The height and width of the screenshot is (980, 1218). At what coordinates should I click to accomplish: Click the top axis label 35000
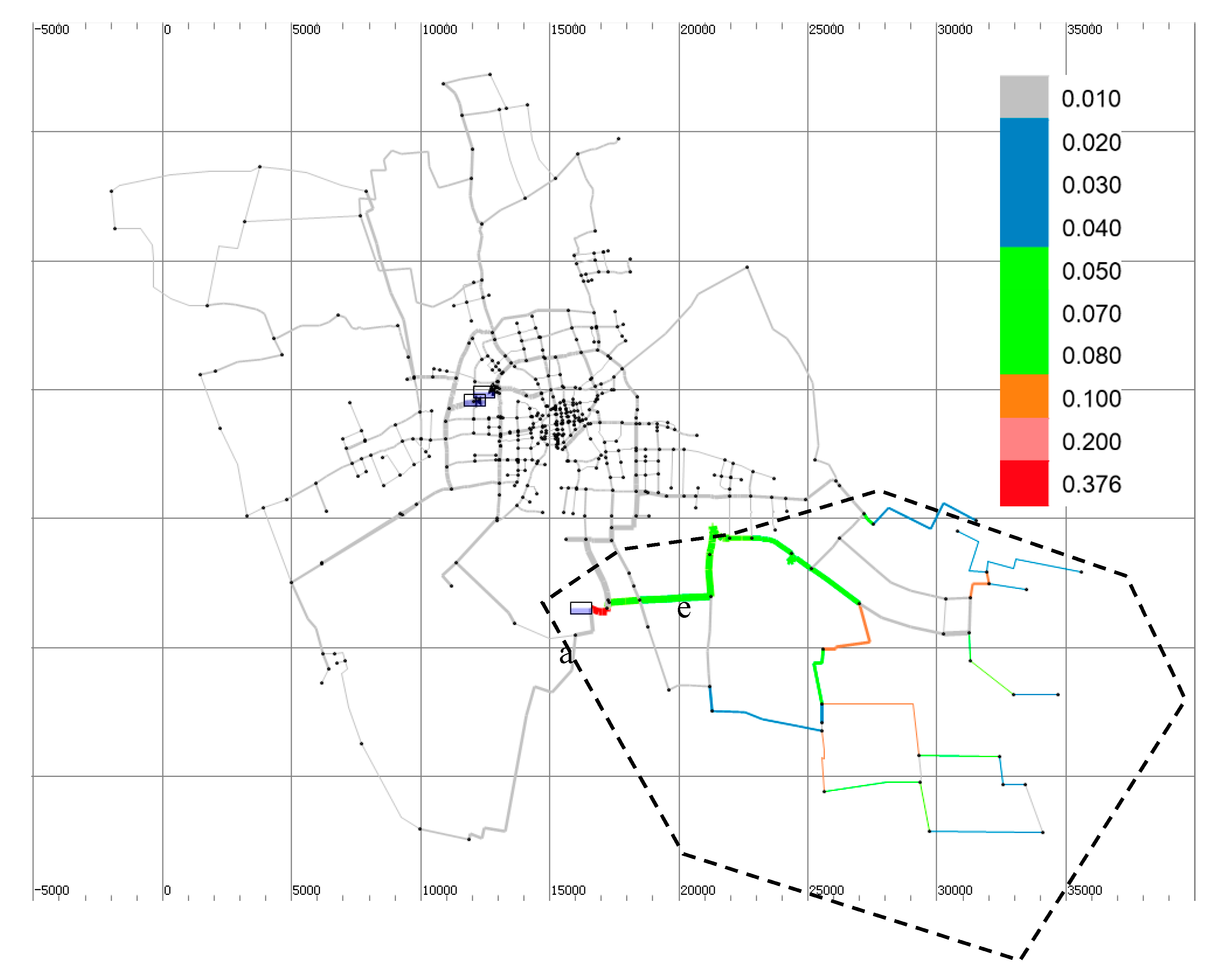click(x=1085, y=29)
